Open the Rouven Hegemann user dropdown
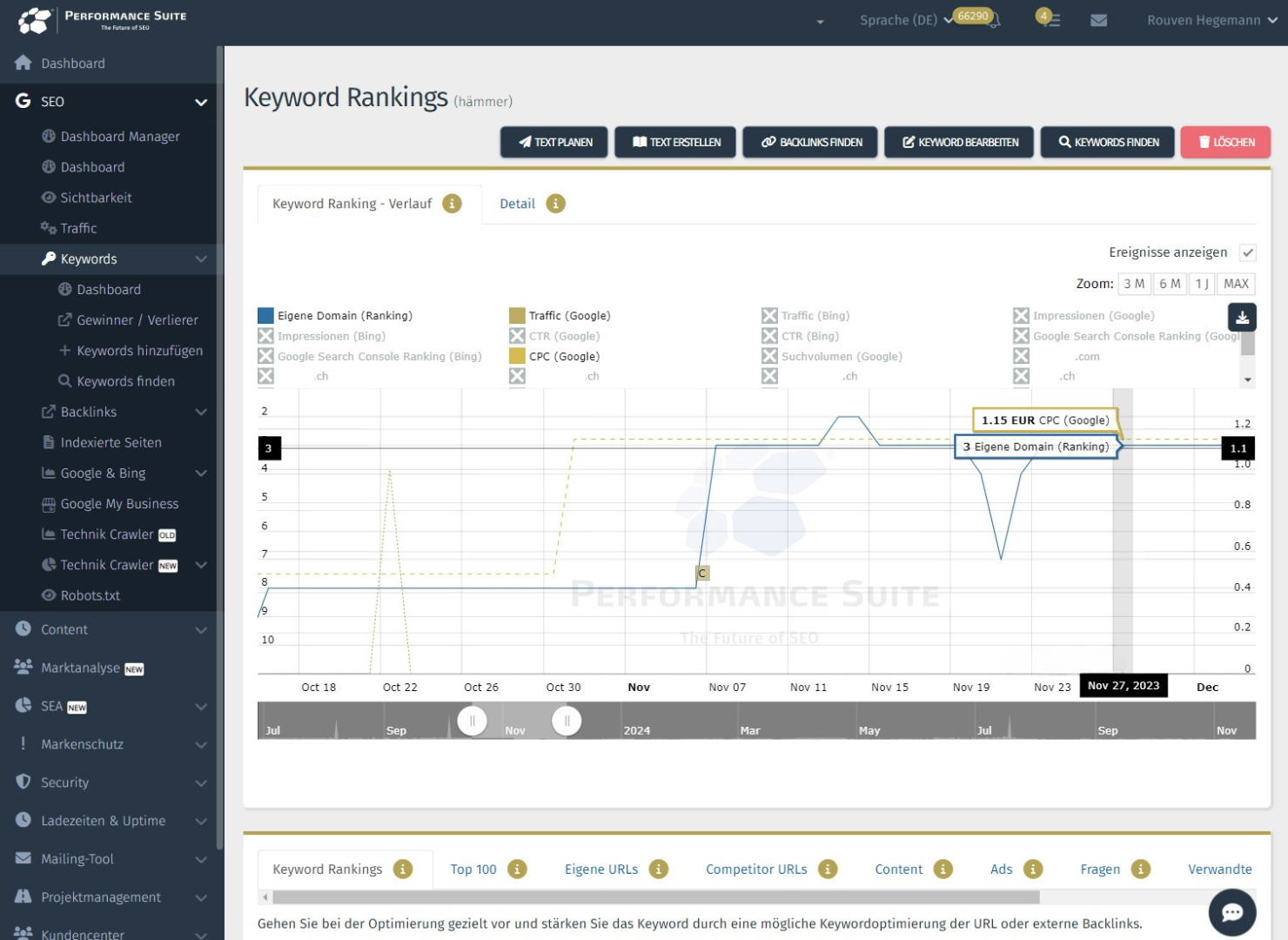The height and width of the screenshot is (940, 1288). click(1211, 20)
